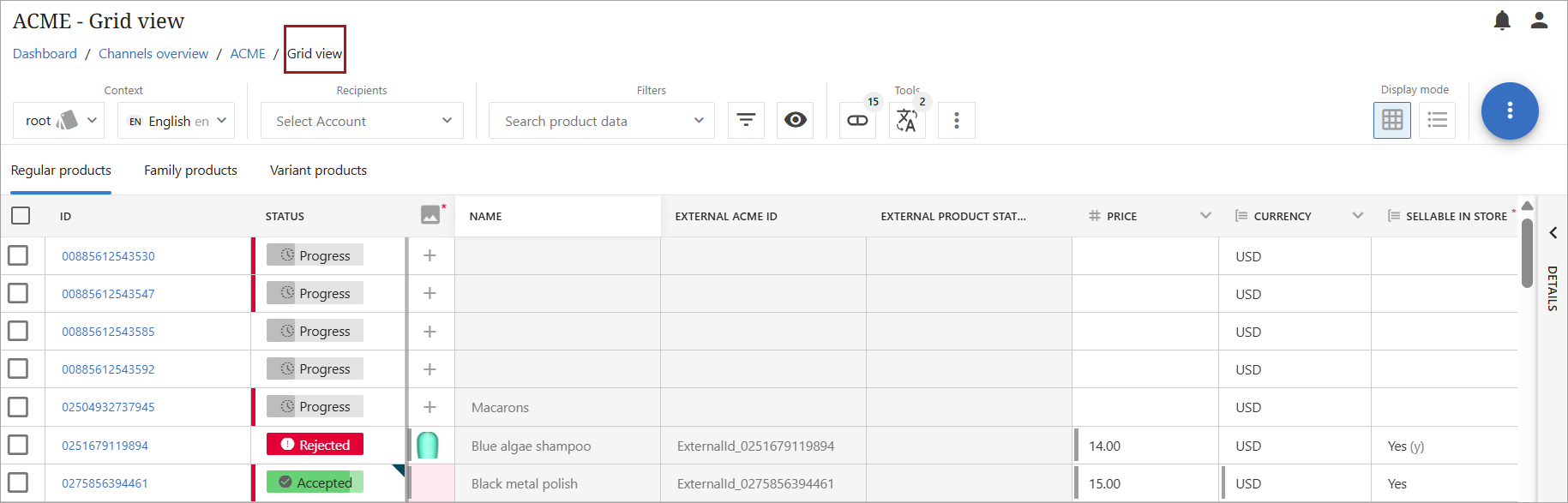The image size is (1568, 503).
Task: Open the translation tool icon
Action: (906, 121)
